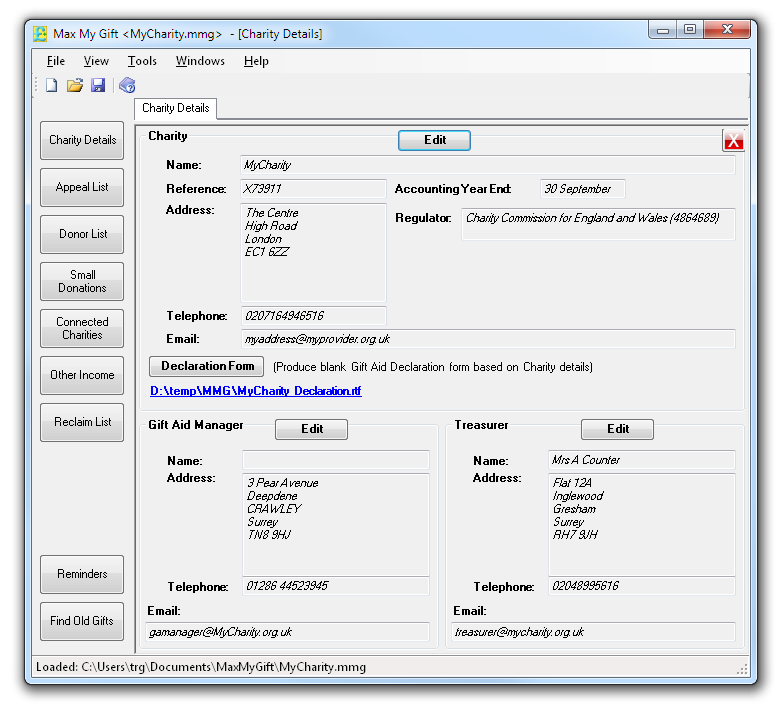Click the red X close panel icon
This screenshot has height=705, width=783.
733,141
